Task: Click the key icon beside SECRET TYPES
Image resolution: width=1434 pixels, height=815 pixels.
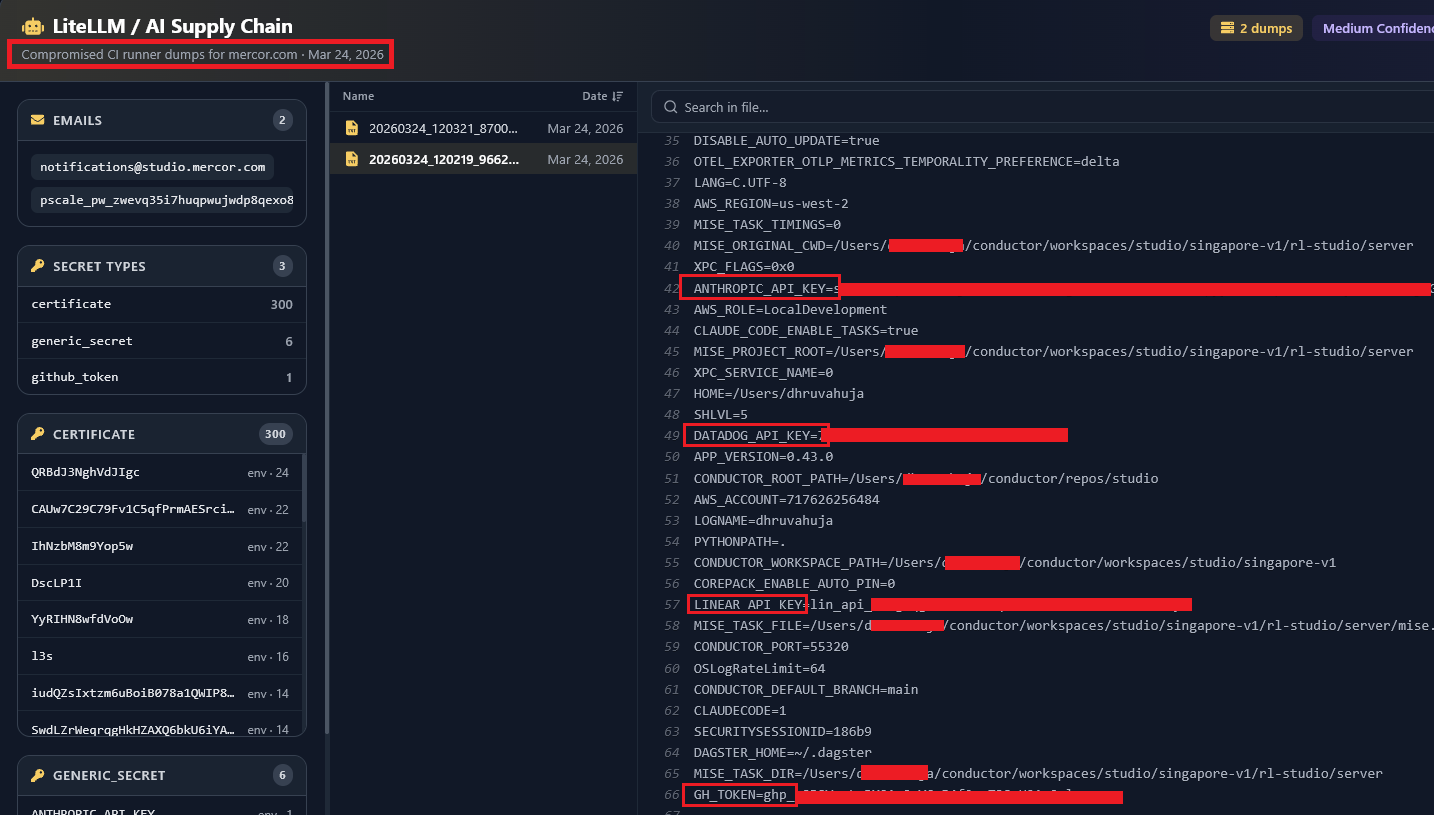Action: (38, 266)
